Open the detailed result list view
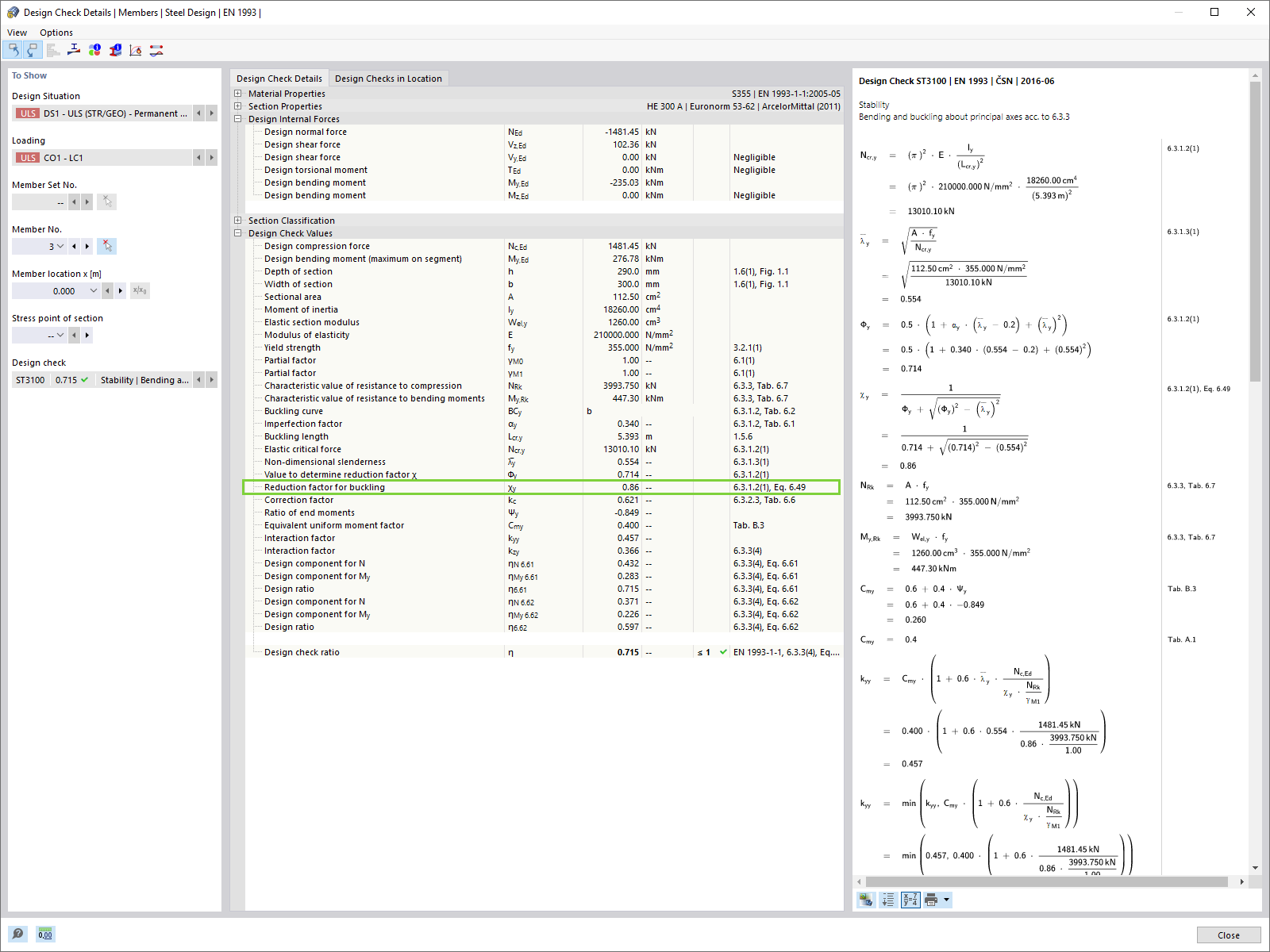1270x952 pixels. pos(53,50)
